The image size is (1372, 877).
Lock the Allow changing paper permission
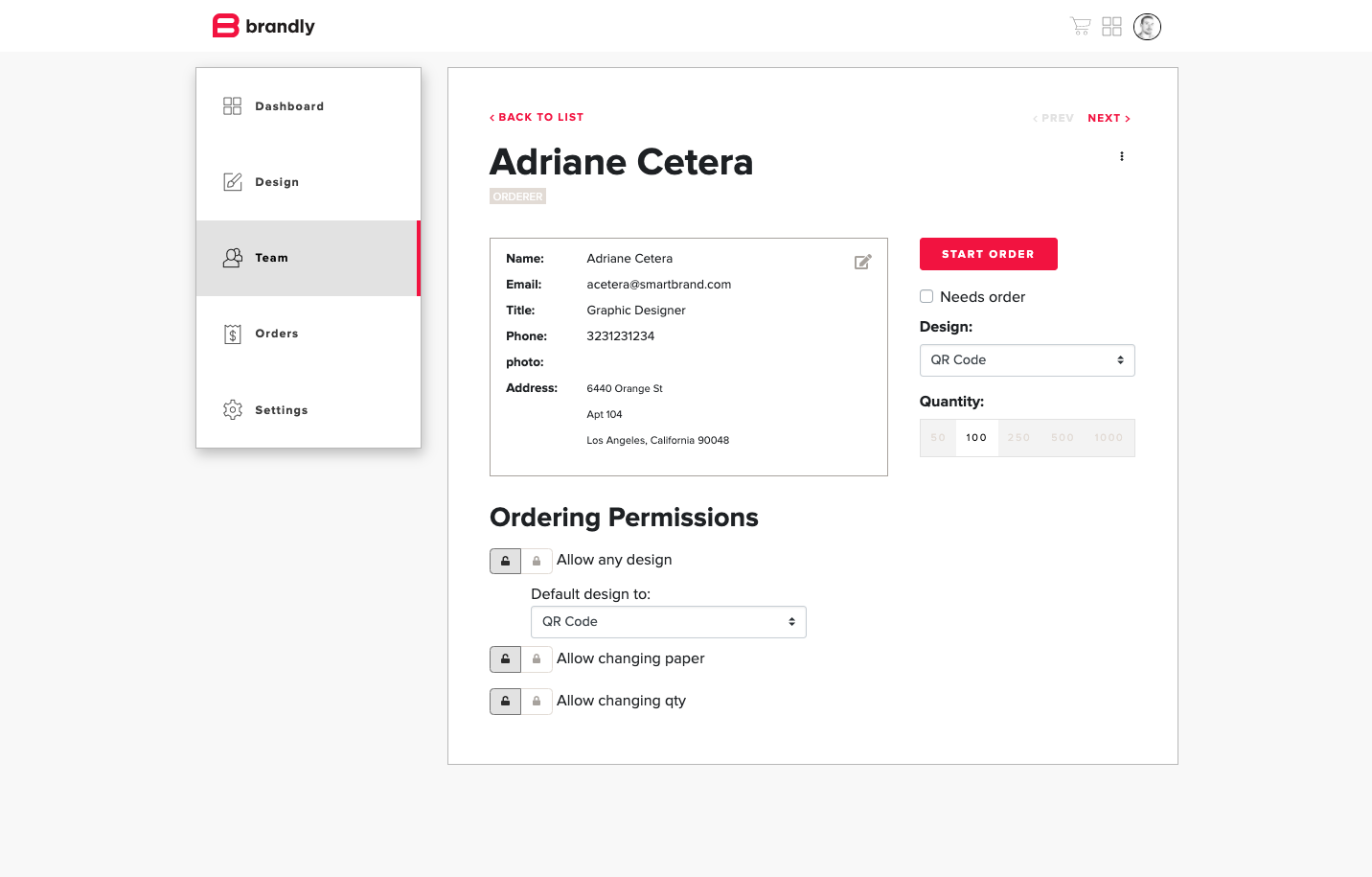point(537,659)
